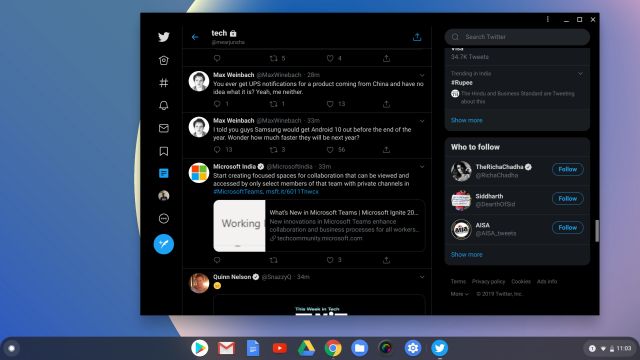The height and width of the screenshot is (360, 640).
Task: Expand options for the Microsoft India tweet
Action: click(422, 167)
